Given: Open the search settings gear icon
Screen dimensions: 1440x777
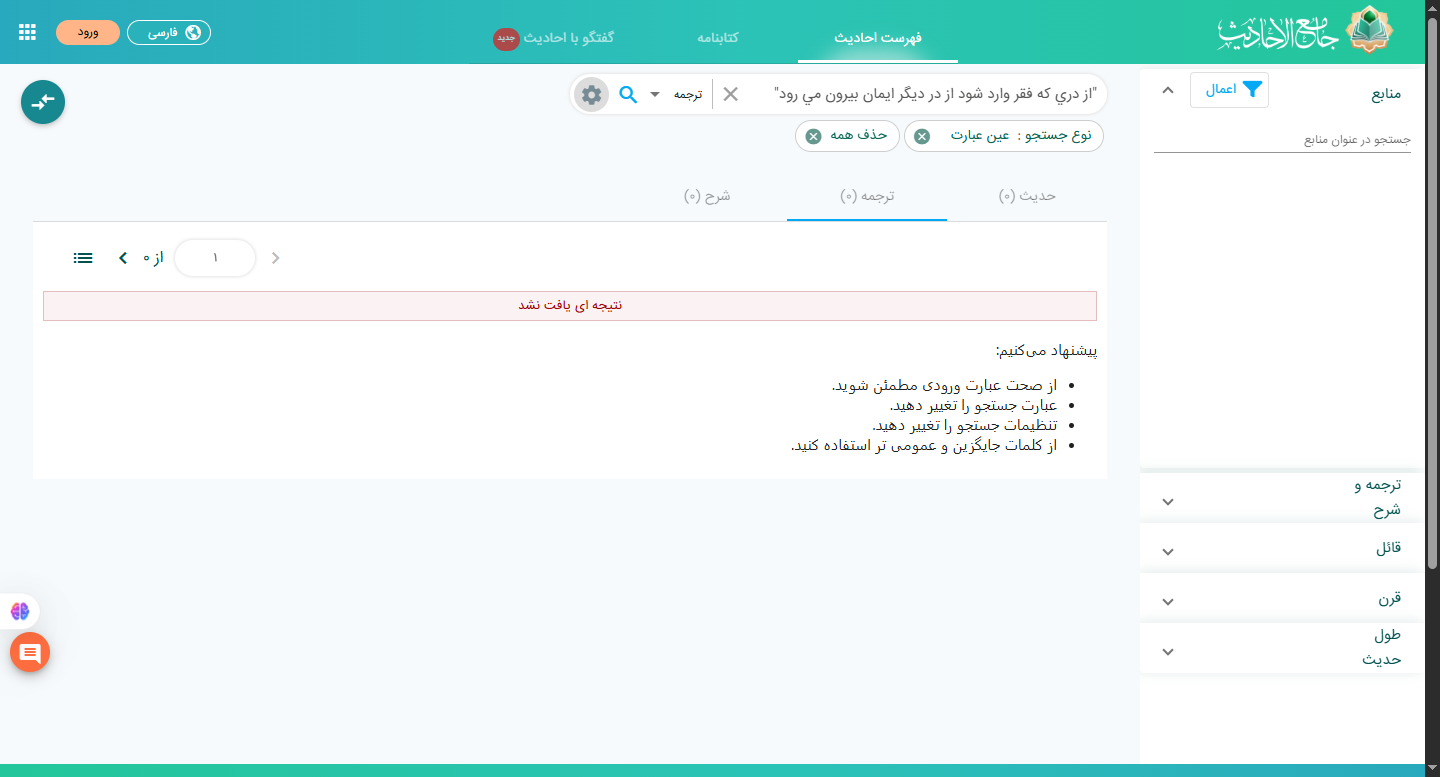Looking at the screenshot, I should point(591,94).
